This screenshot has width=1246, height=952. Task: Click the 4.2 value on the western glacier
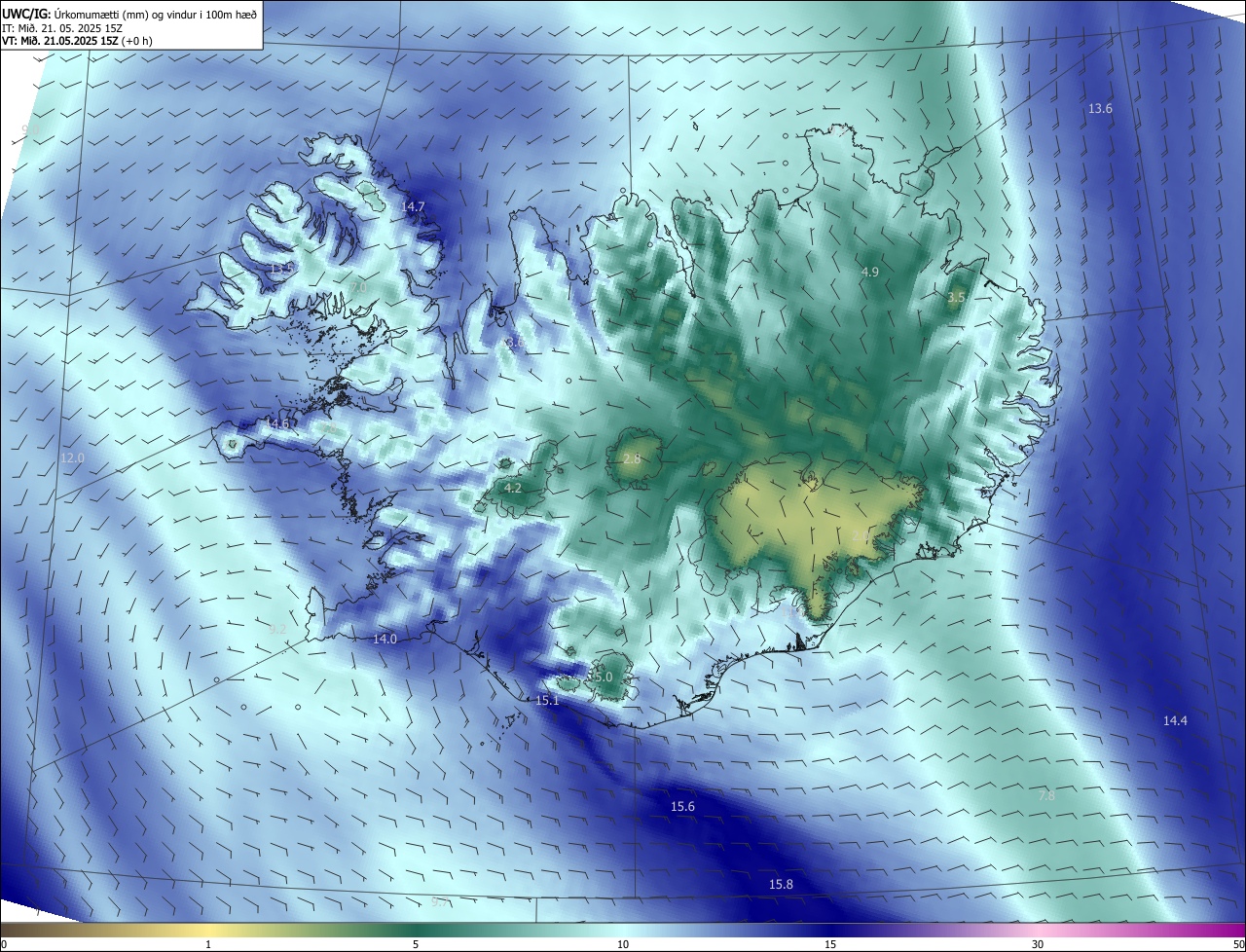[x=513, y=488]
